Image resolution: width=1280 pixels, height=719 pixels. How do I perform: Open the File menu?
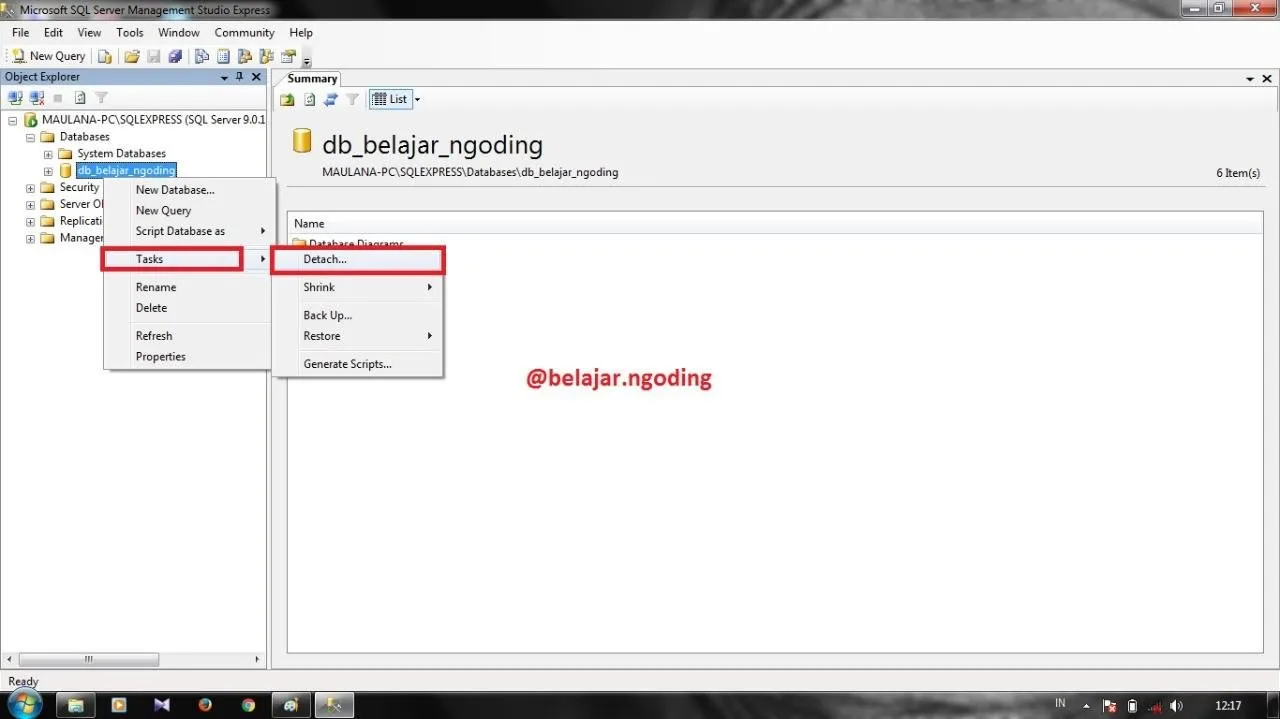[x=20, y=33]
